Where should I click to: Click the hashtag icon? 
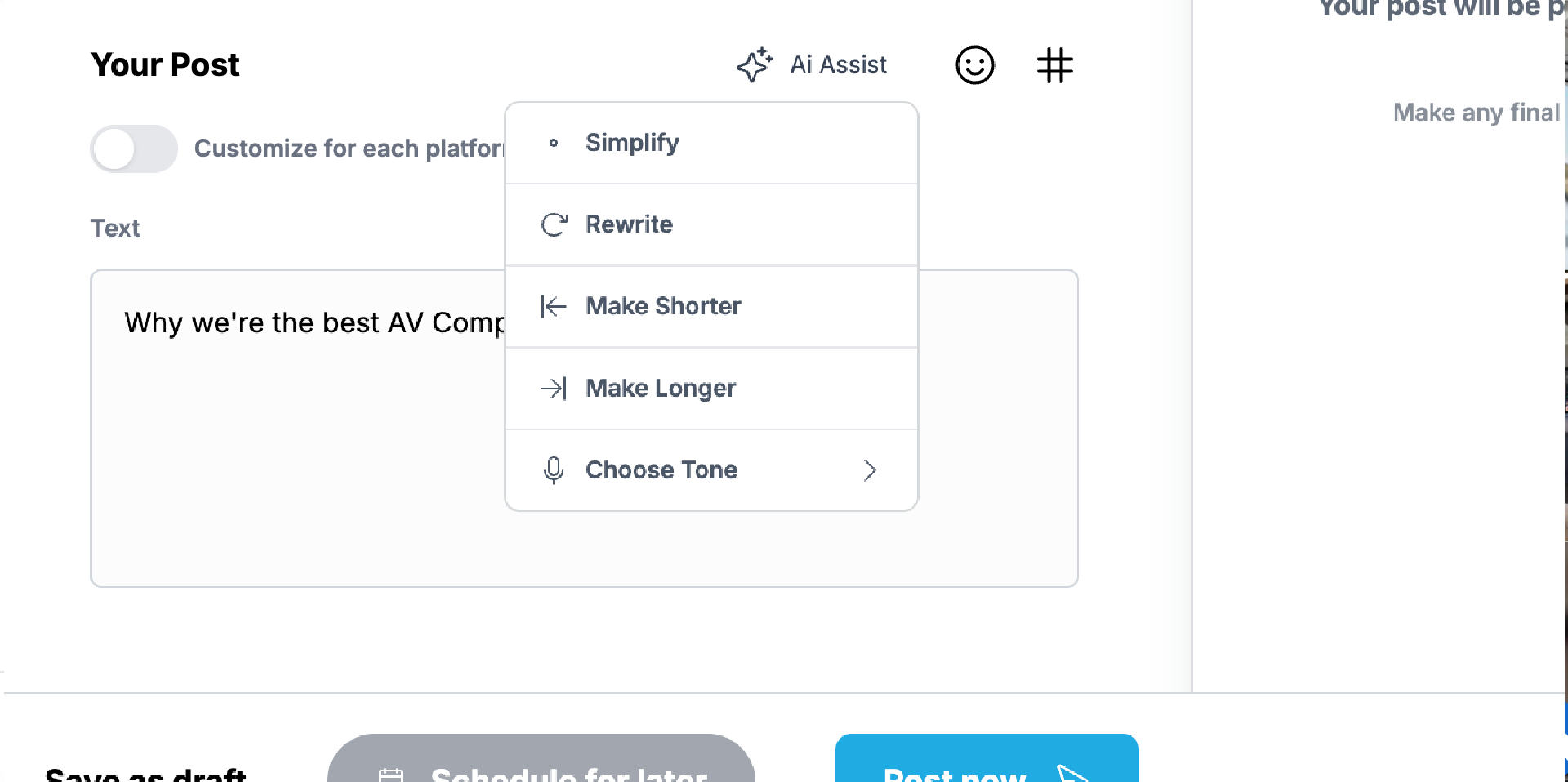(x=1054, y=65)
